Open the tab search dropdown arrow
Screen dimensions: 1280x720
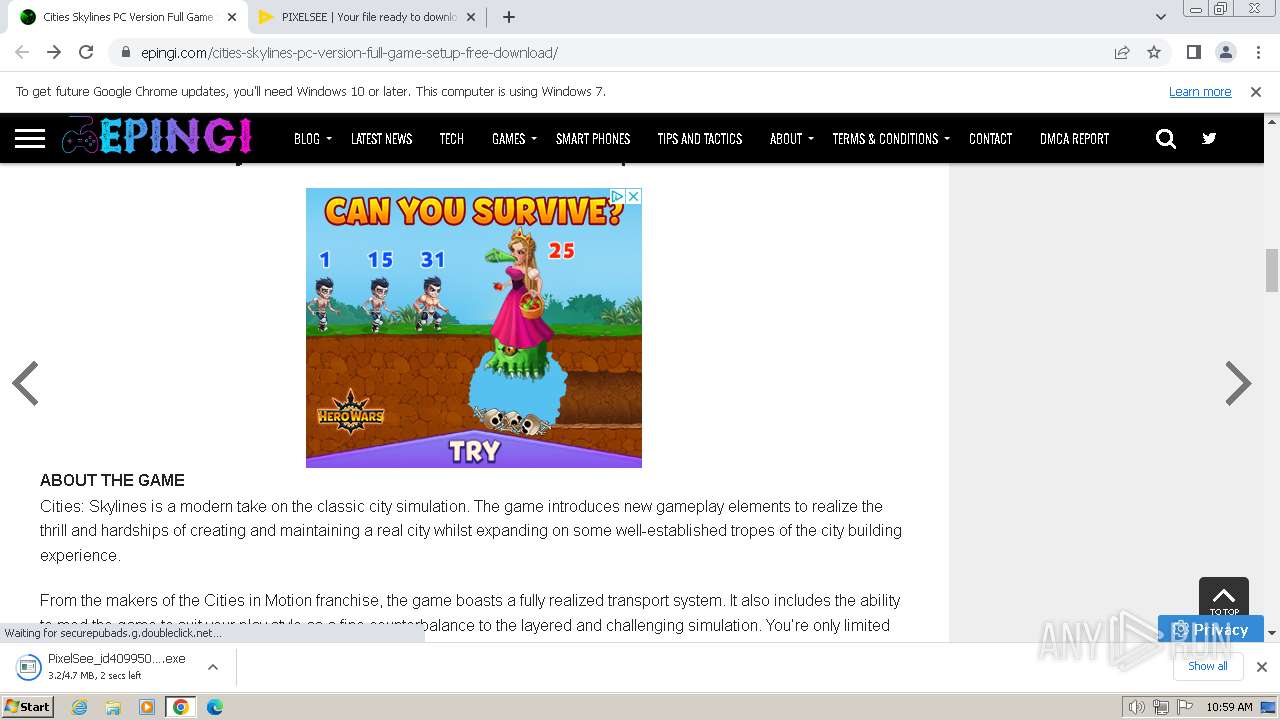pos(1161,17)
